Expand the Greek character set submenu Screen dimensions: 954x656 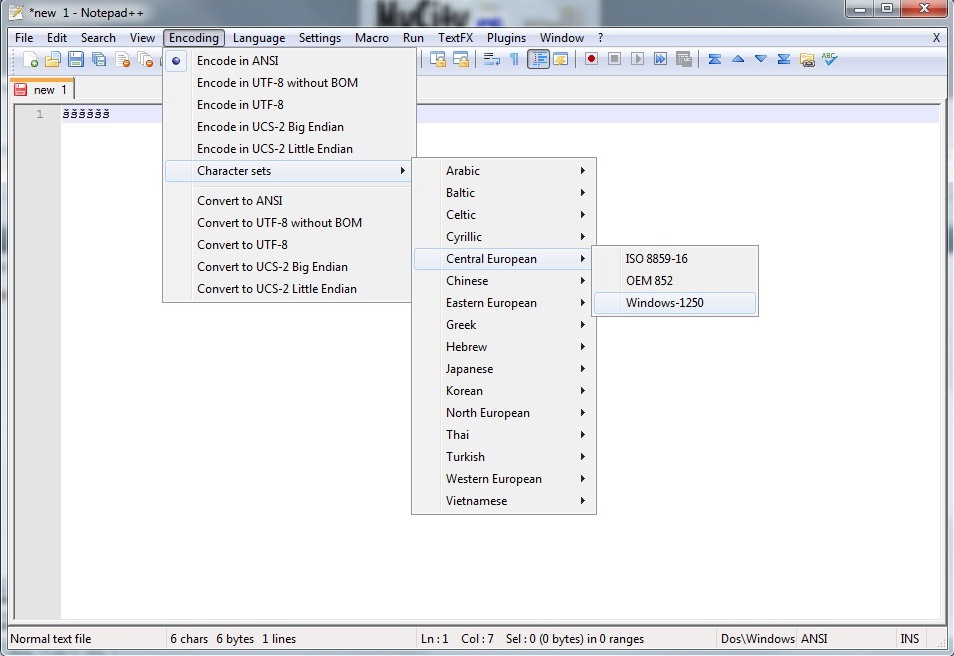click(504, 325)
